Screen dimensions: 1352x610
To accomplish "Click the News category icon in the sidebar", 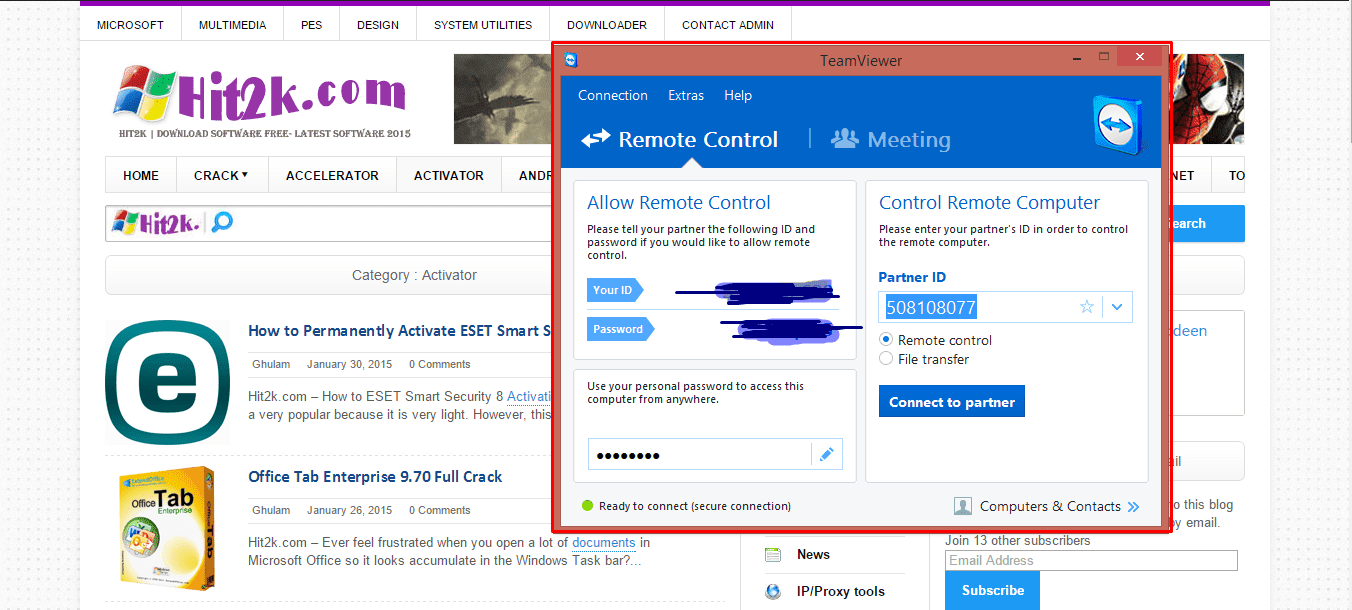I will pyautogui.click(x=773, y=555).
